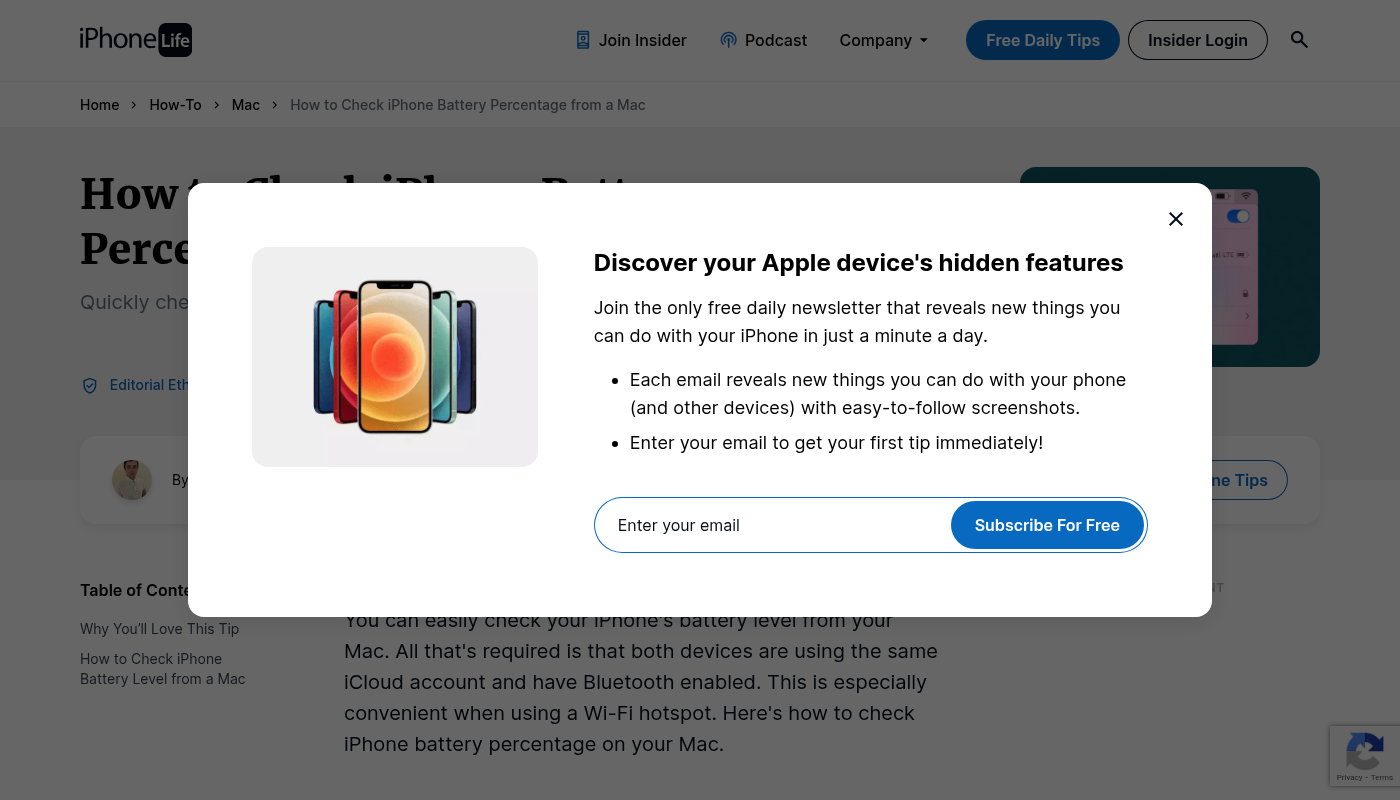
Task: Click the reCAPTCHA badge icon
Action: [x=1364, y=751]
